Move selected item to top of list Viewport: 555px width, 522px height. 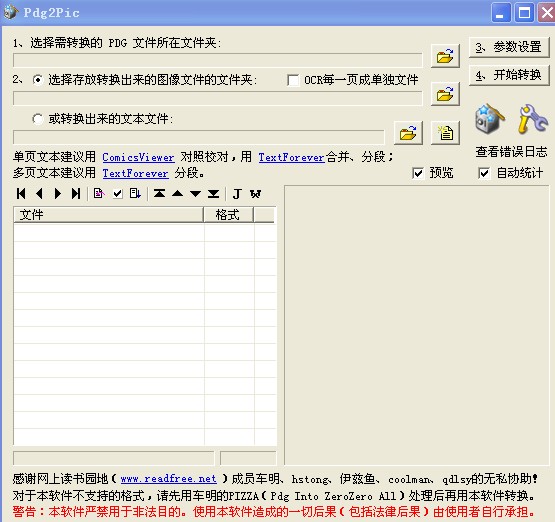159,194
